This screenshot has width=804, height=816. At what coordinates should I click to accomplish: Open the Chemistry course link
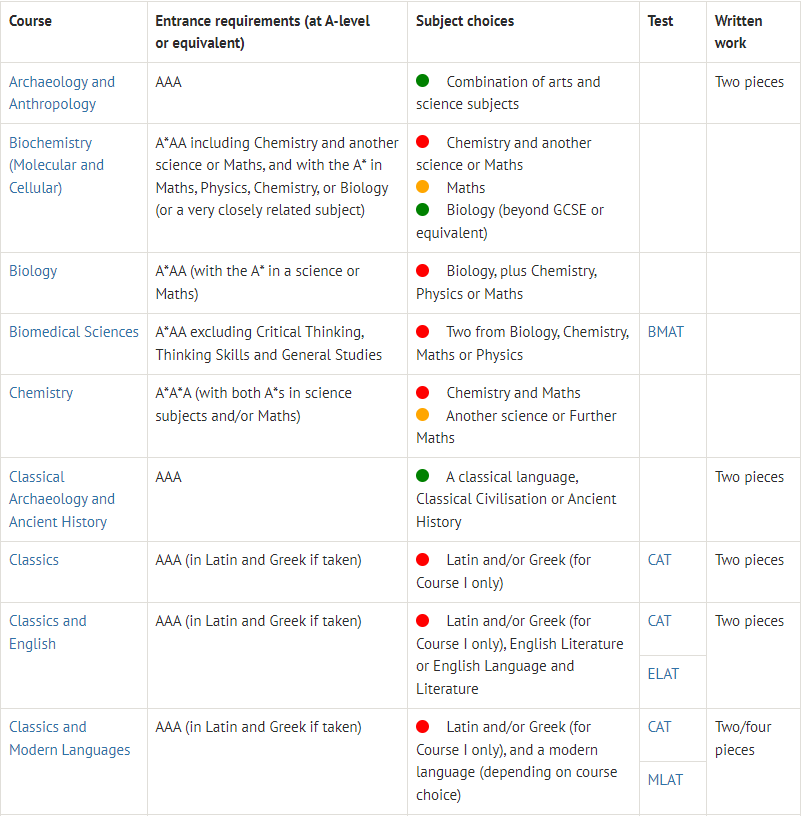click(x=41, y=393)
